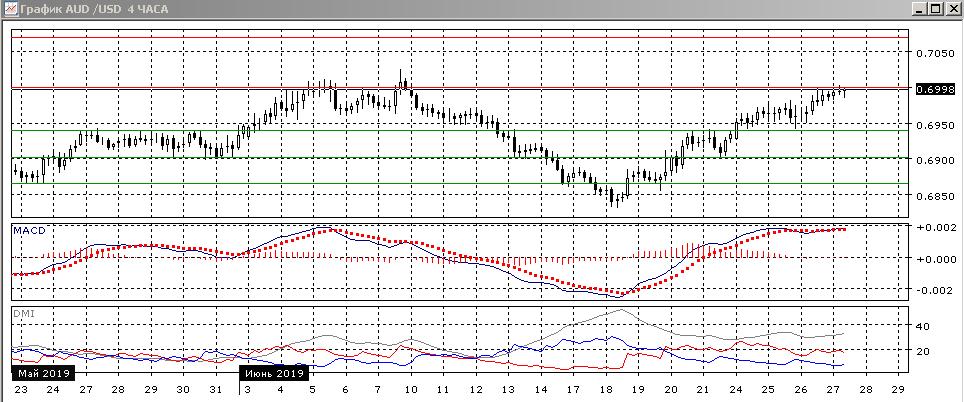Maximize the AUD/USD chart window
This screenshot has width=964, height=402.
(936, 9)
